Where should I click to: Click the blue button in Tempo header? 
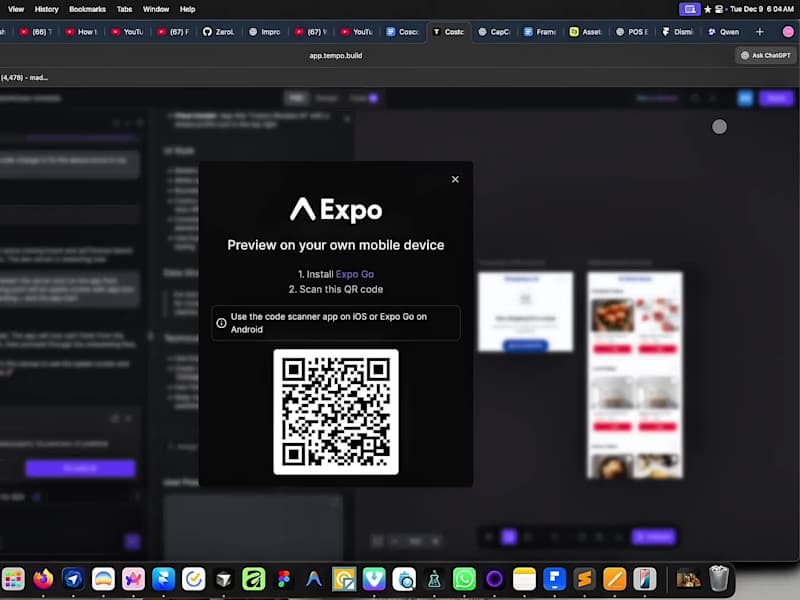pyautogui.click(x=745, y=98)
